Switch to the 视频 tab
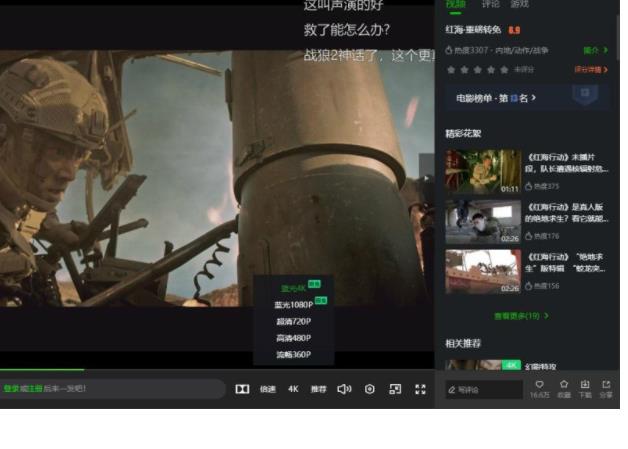The height and width of the screenshot is (449, 628). click(455, 4)
